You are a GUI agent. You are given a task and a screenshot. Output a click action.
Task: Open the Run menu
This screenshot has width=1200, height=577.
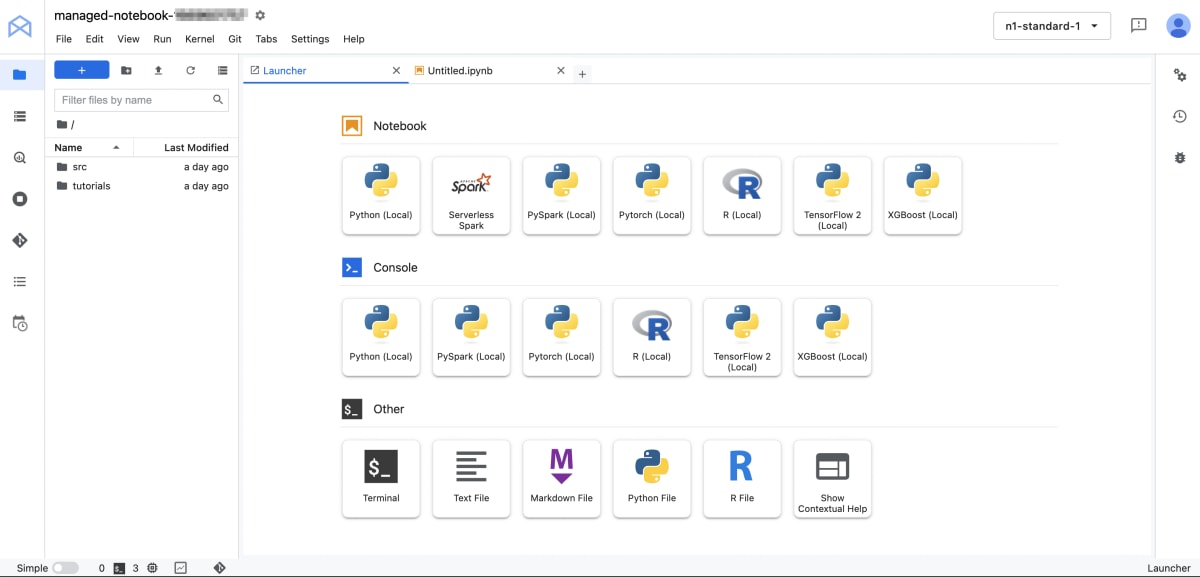click(162, 39)
